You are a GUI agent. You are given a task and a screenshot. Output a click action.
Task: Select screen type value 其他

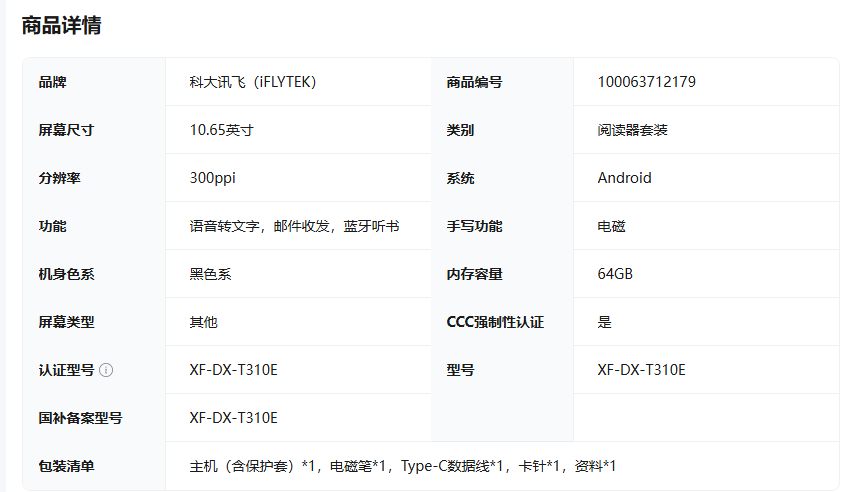pyautogui.click(x=203, y=322)
